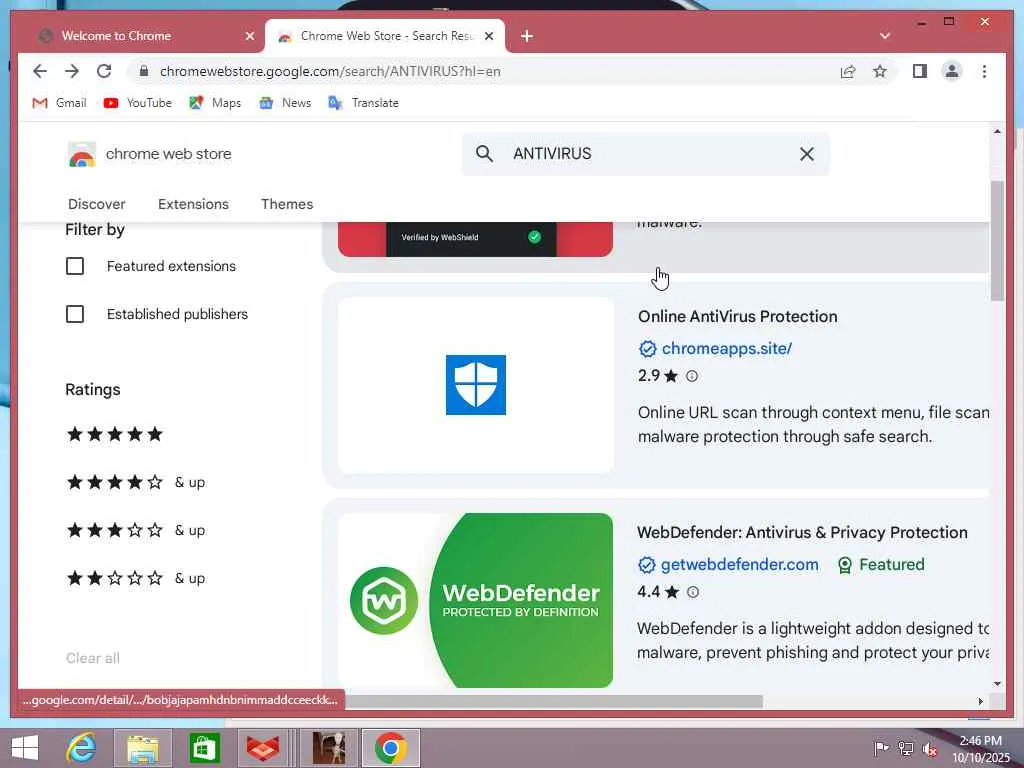The width and height of the screenshot is (1024, 768).
Task: Open the Extensions section
Action: coord(193,204)
